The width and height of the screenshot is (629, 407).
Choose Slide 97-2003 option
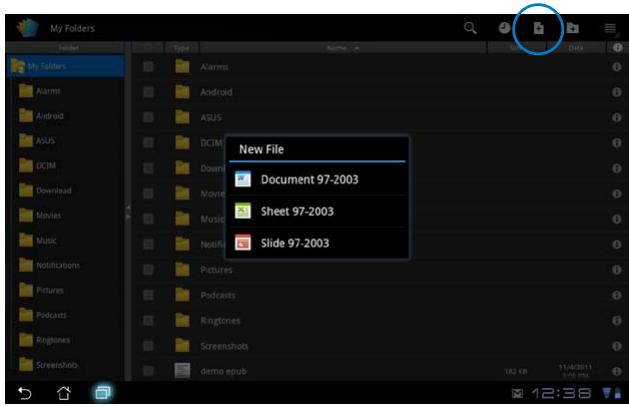point(317,243)
